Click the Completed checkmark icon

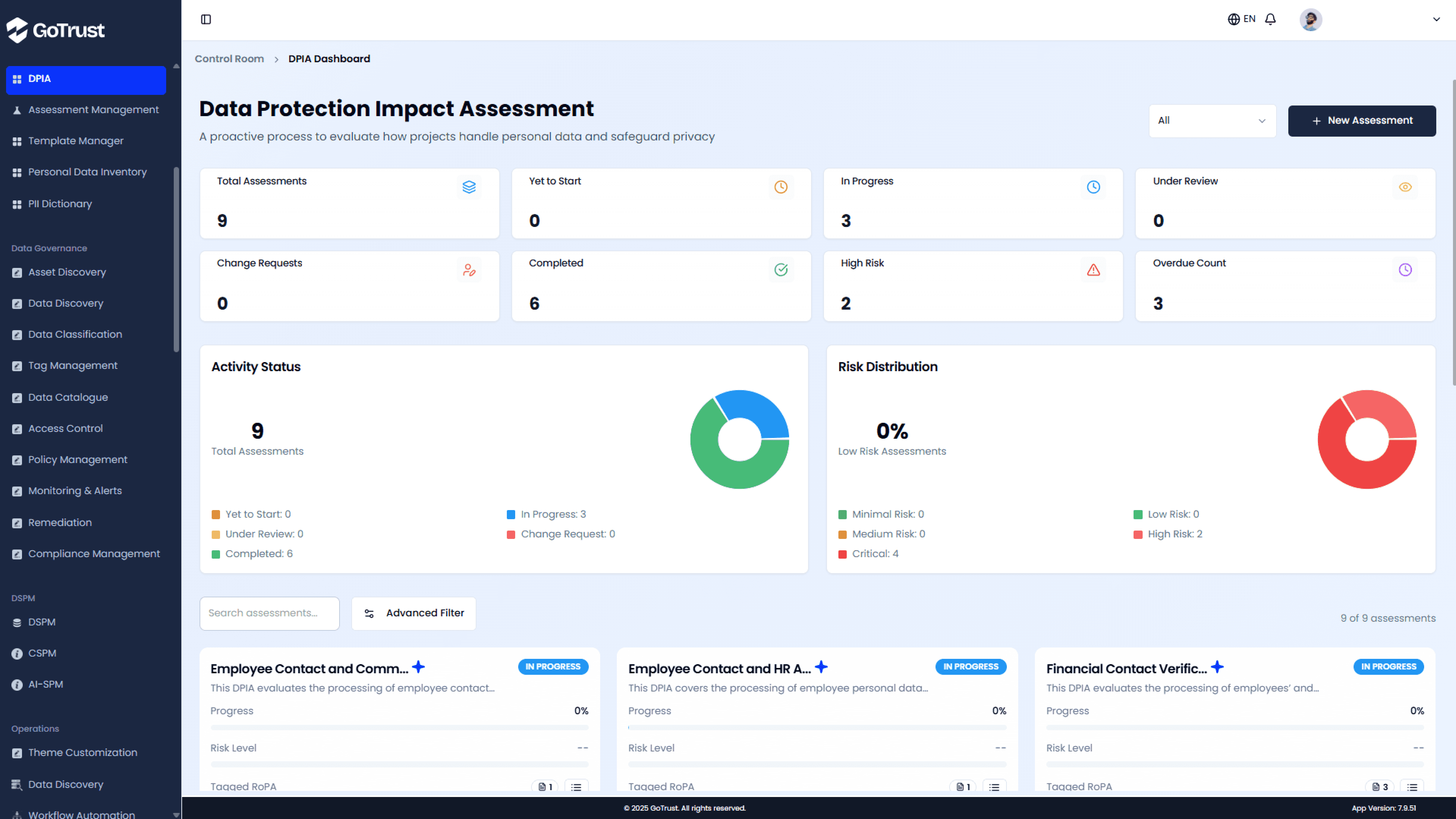tap(781, 270)
